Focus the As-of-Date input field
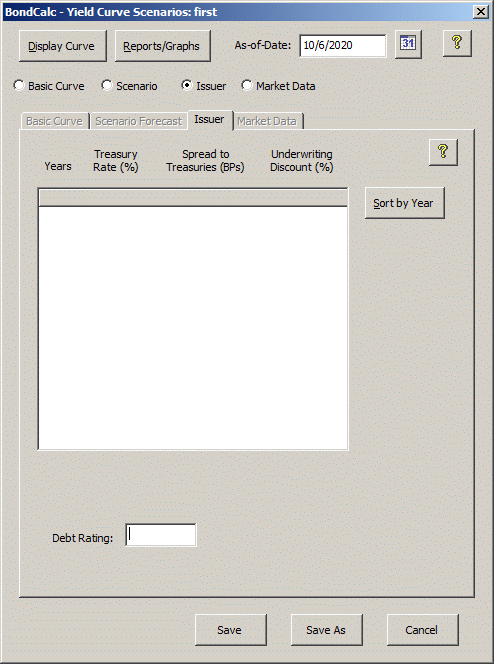494x664 pixels. 342,45
